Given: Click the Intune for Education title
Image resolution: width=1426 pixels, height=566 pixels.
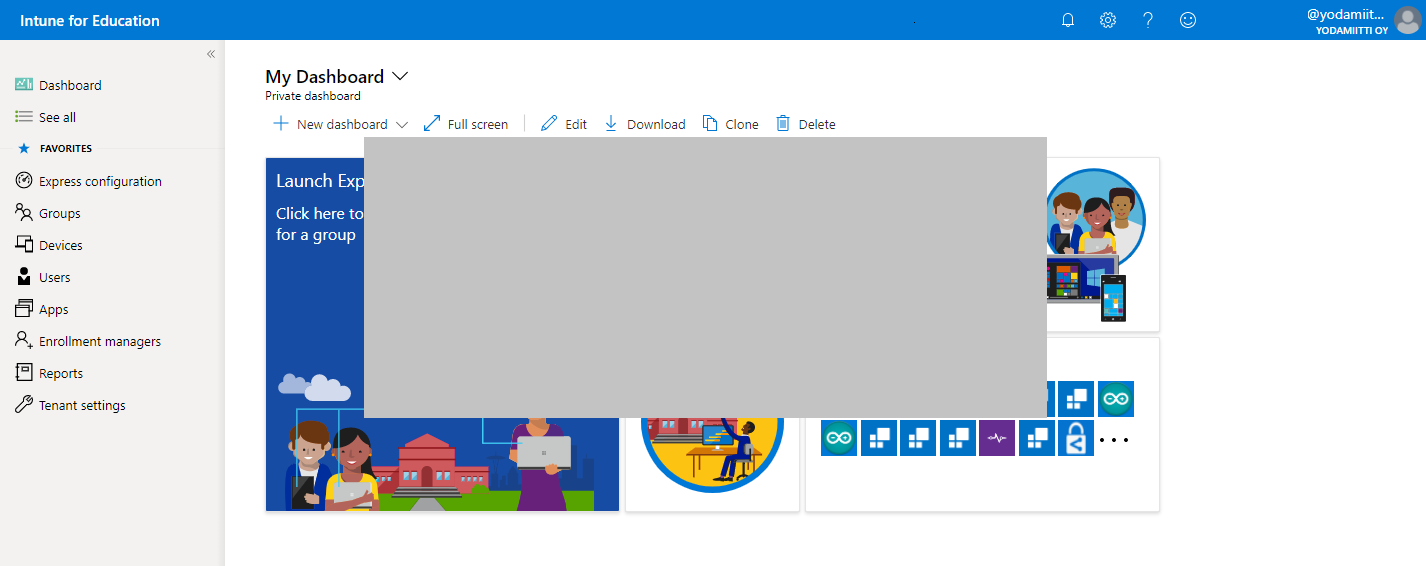Looking at the screenshot, I should (x=90, y=20).
